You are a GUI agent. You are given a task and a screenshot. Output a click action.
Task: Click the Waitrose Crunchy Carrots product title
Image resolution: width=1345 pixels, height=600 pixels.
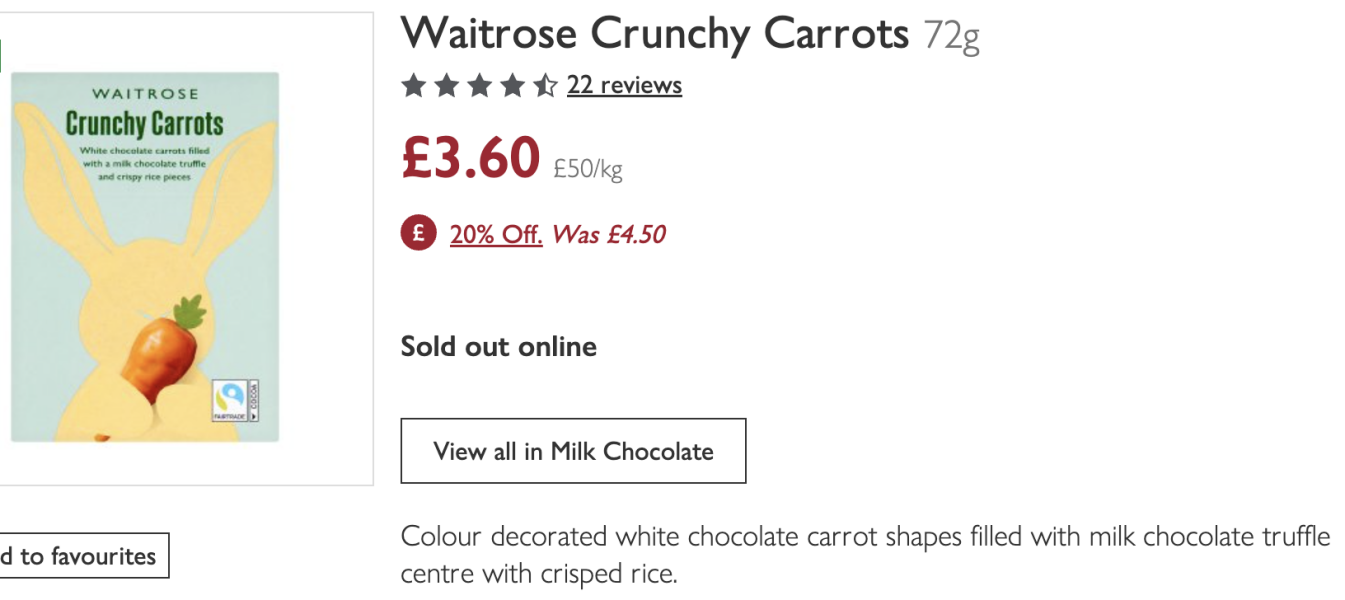(x=654, y=34)
